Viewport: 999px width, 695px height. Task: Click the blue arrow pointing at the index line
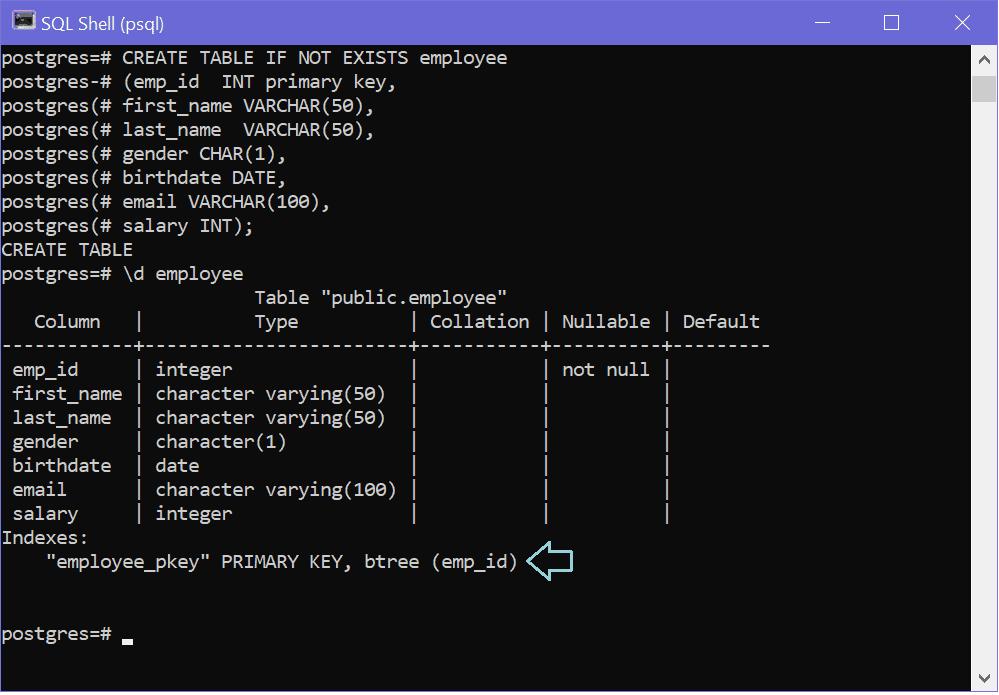pos(549,561)
